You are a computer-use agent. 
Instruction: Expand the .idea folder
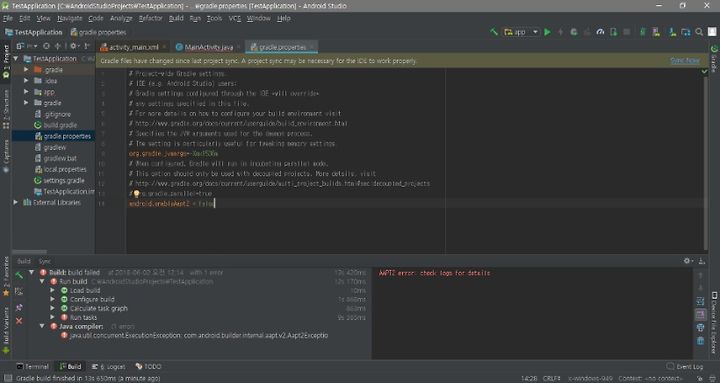click(x=26, y=81)
